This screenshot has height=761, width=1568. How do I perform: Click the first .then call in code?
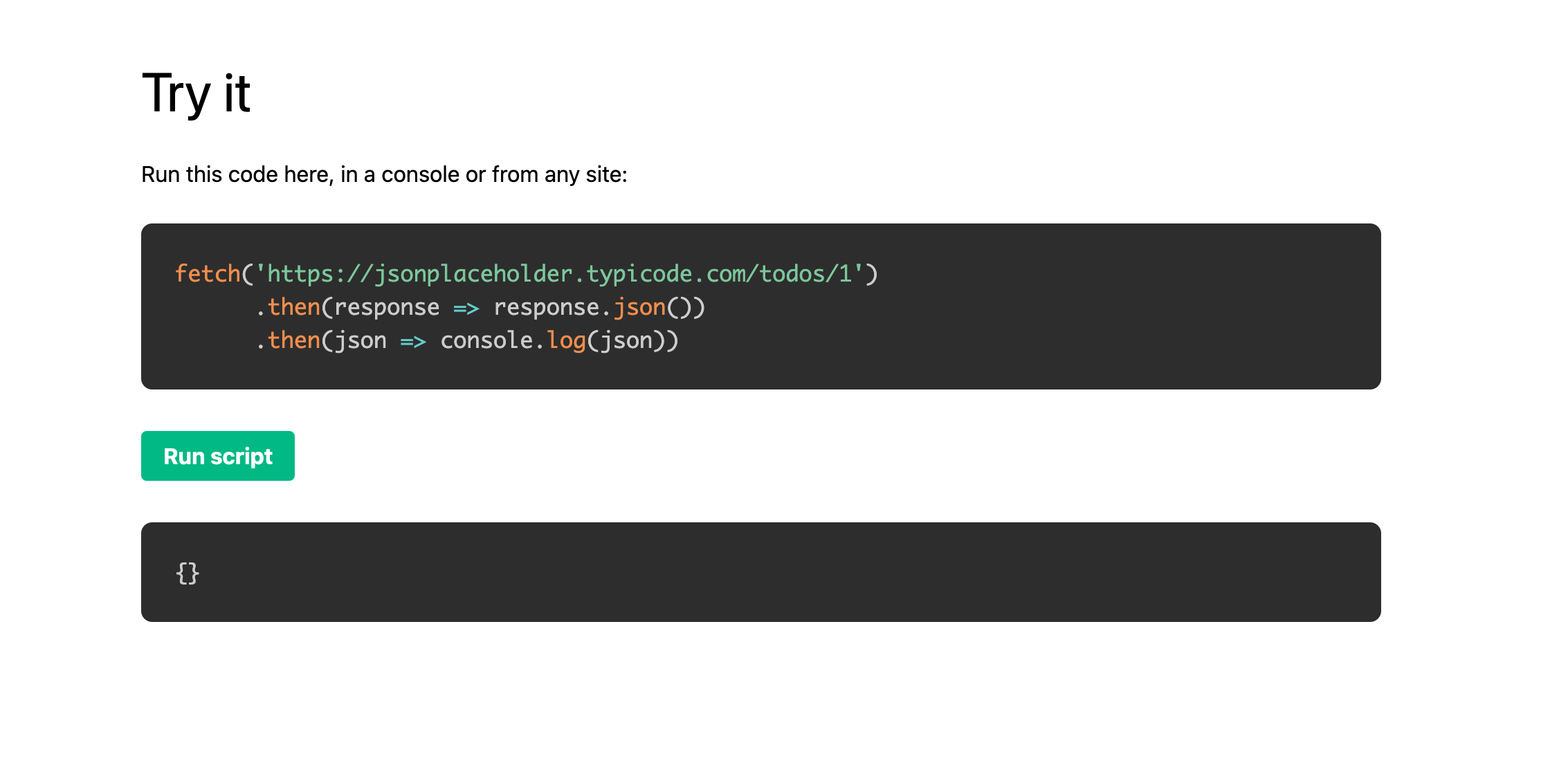click(288, 306)
